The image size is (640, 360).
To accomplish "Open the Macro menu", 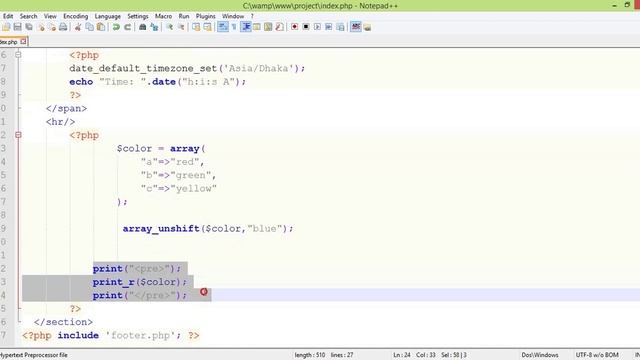I will (163, 16).
